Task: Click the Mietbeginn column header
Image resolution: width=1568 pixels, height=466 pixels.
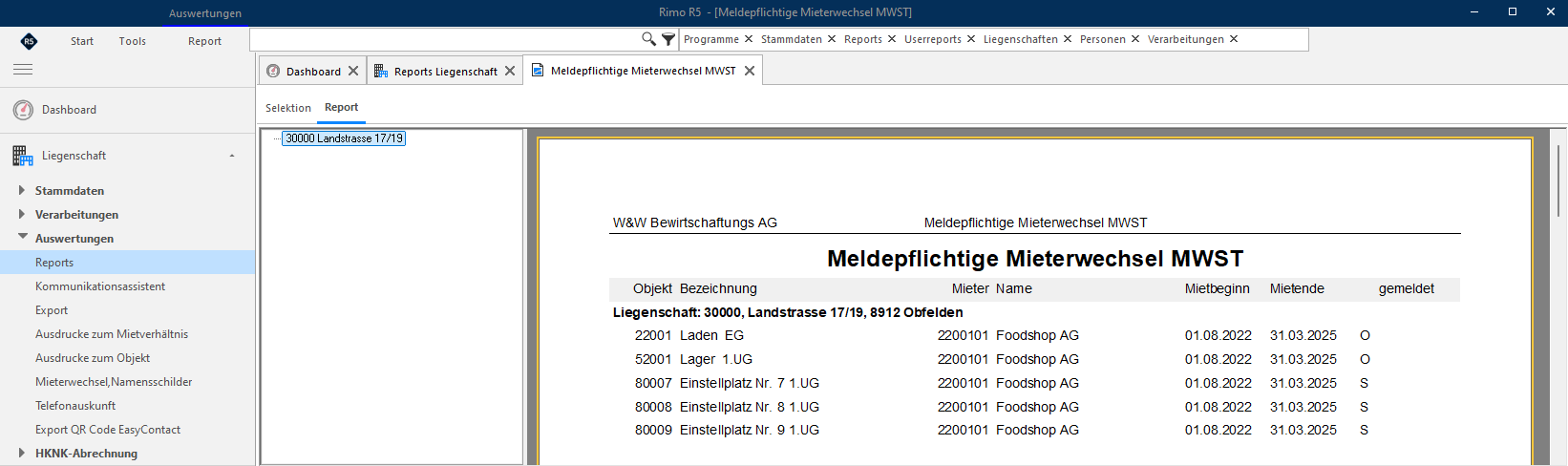Action: 1217,288
